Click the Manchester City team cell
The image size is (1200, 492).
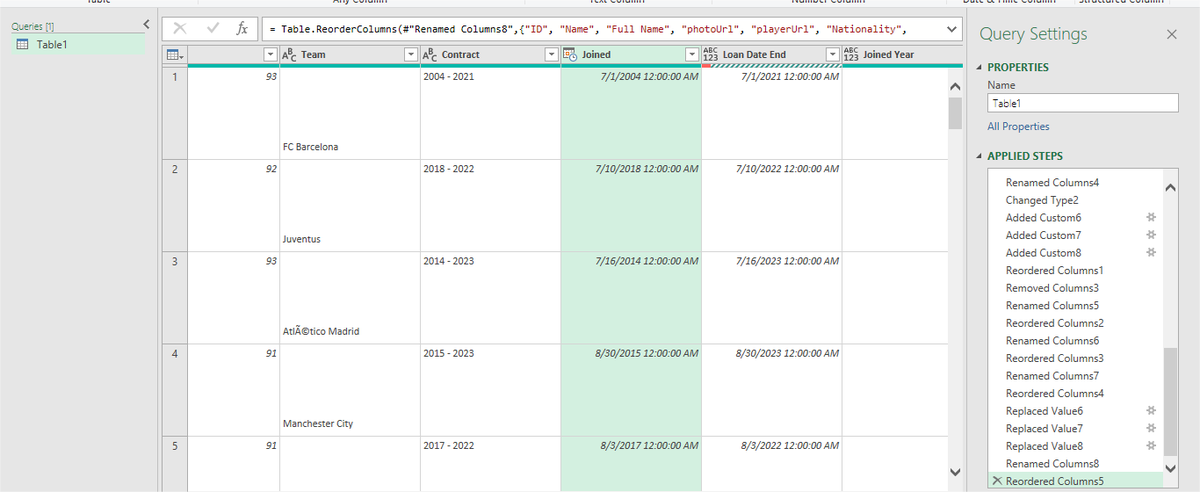click(350, 390)
